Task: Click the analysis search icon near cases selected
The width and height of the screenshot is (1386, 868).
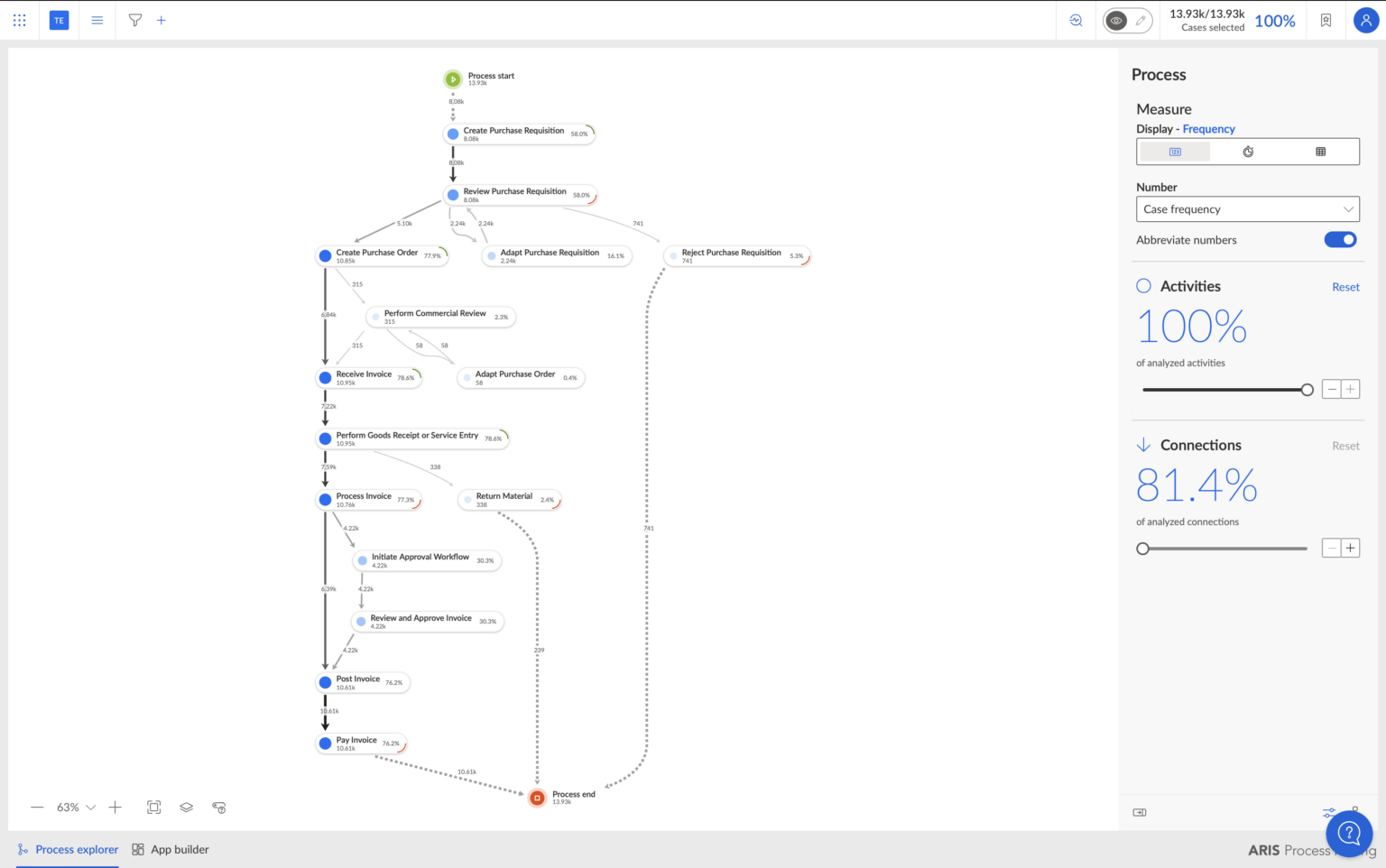Action: tap(1076, 20)
